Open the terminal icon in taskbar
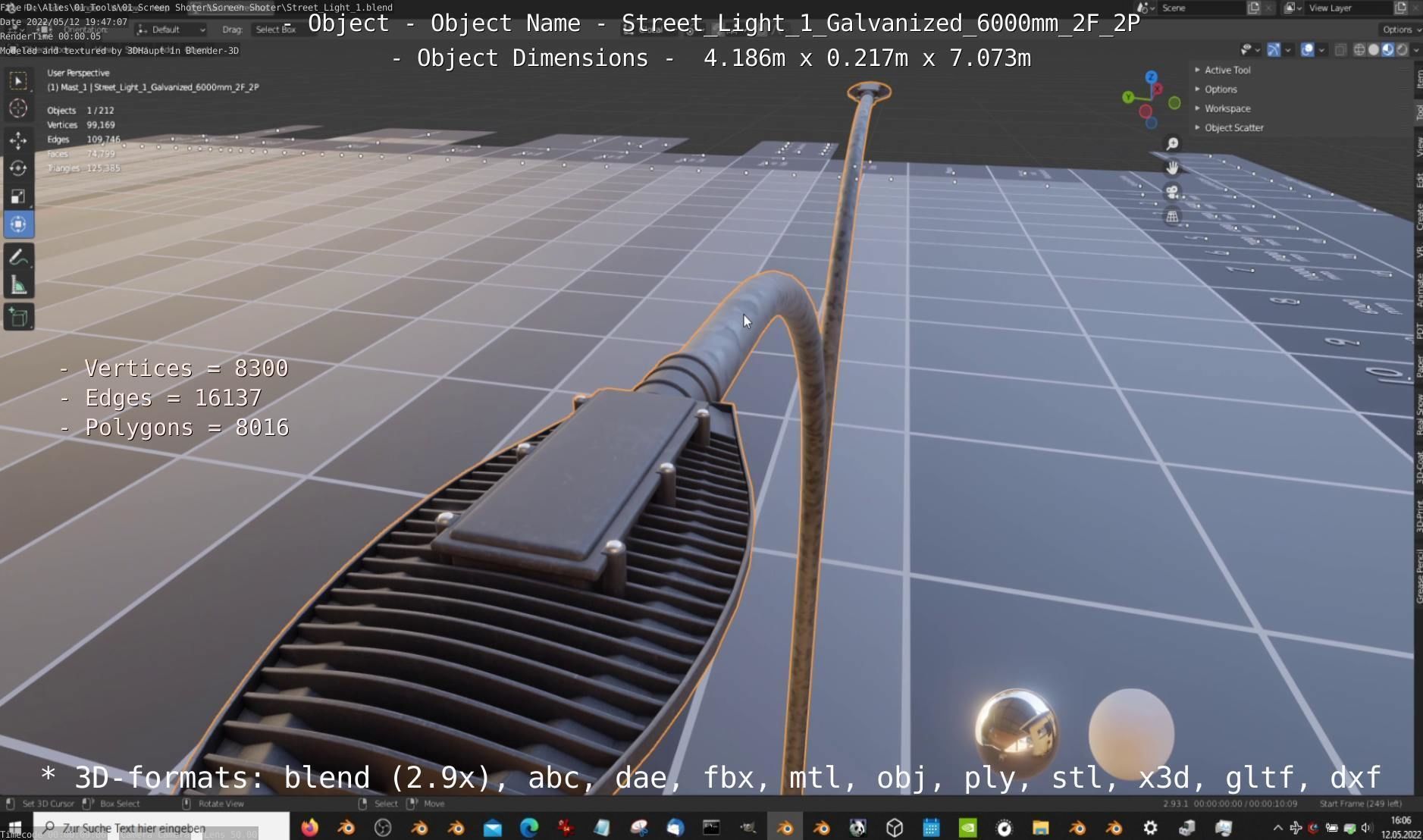The width and height of the screenshot is (1423, 840). point(711,827)
